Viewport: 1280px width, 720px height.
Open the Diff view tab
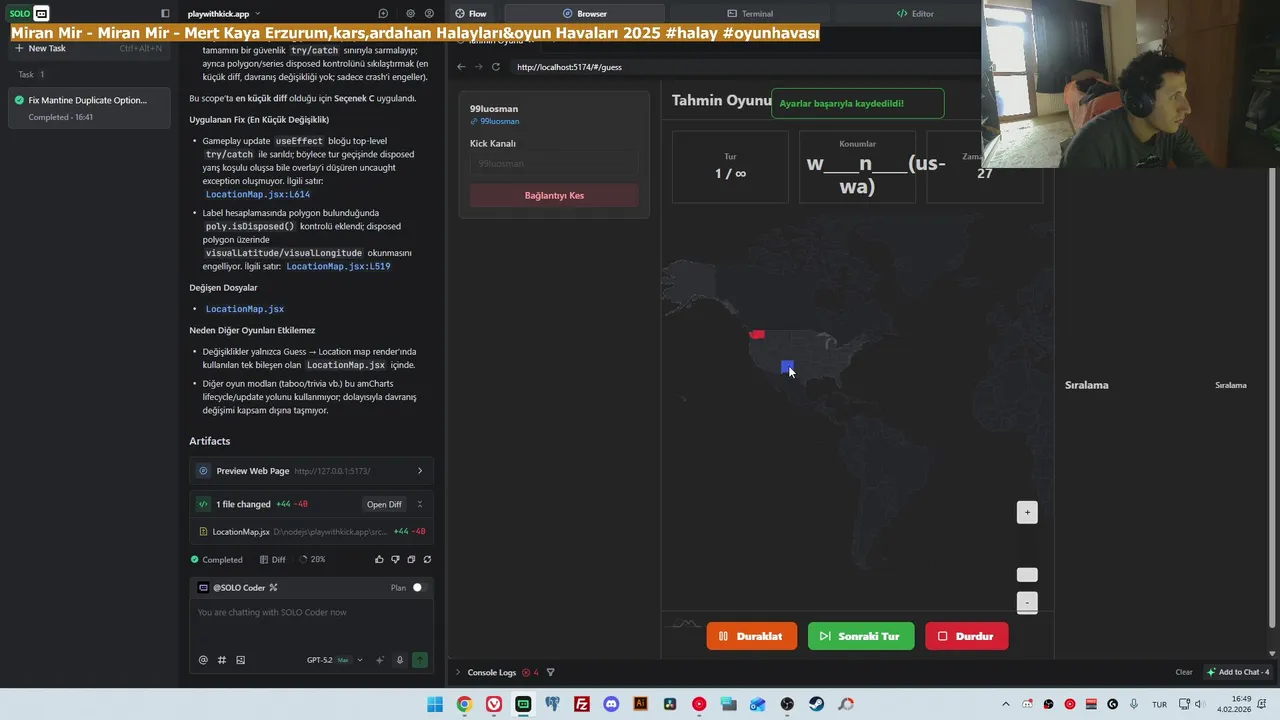(272, 560)
